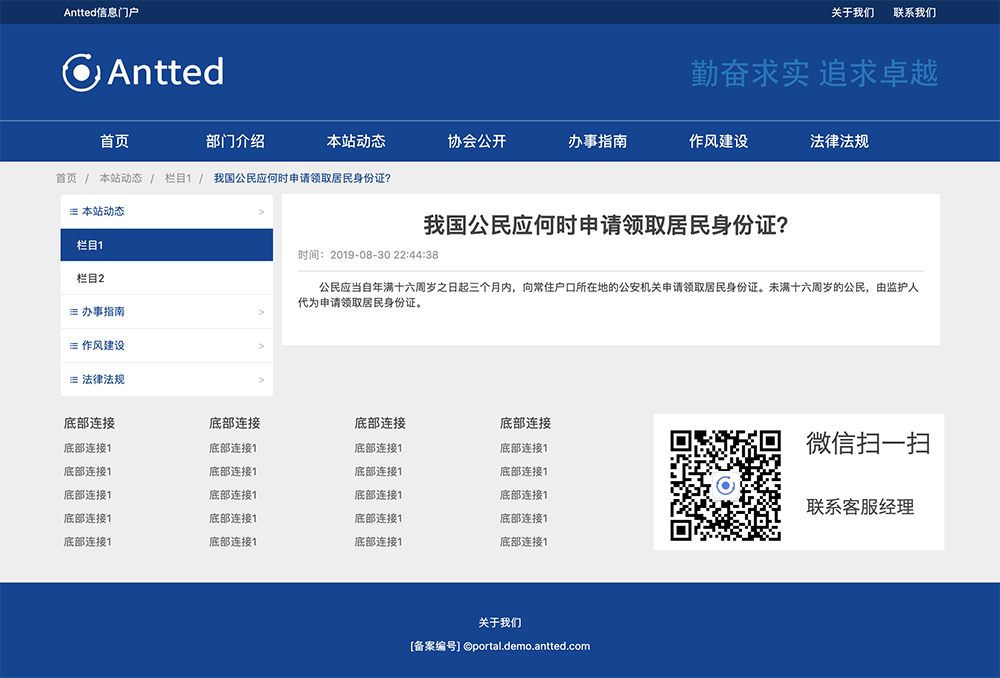1000x678 pixels.
Task: Open 办事指南 in main navigation
Action: pyautogui.click(x=598, y=141)
